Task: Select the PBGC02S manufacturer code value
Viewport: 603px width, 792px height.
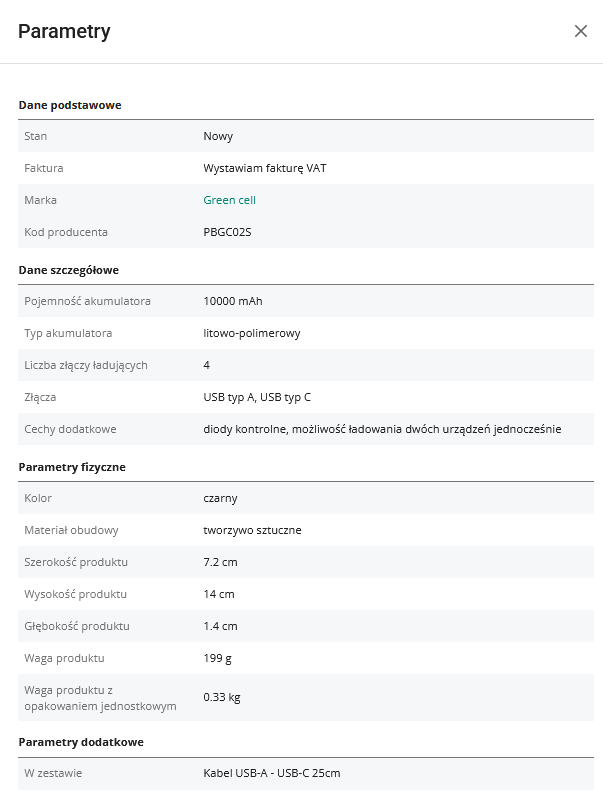Action: click(x=226, y=232)
